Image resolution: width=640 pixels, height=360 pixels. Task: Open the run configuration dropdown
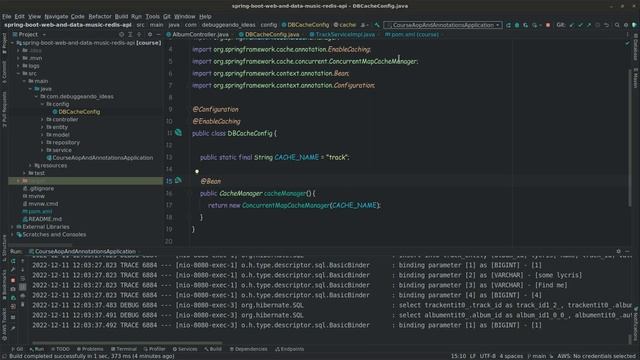443,25
